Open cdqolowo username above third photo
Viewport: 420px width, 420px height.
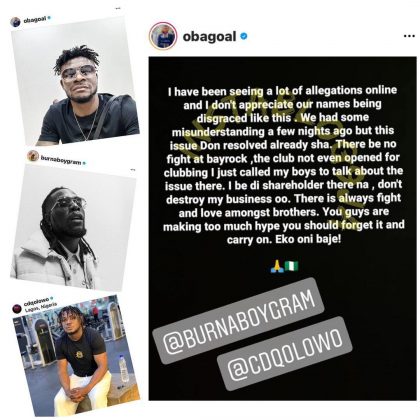click(x=37, y=301)
